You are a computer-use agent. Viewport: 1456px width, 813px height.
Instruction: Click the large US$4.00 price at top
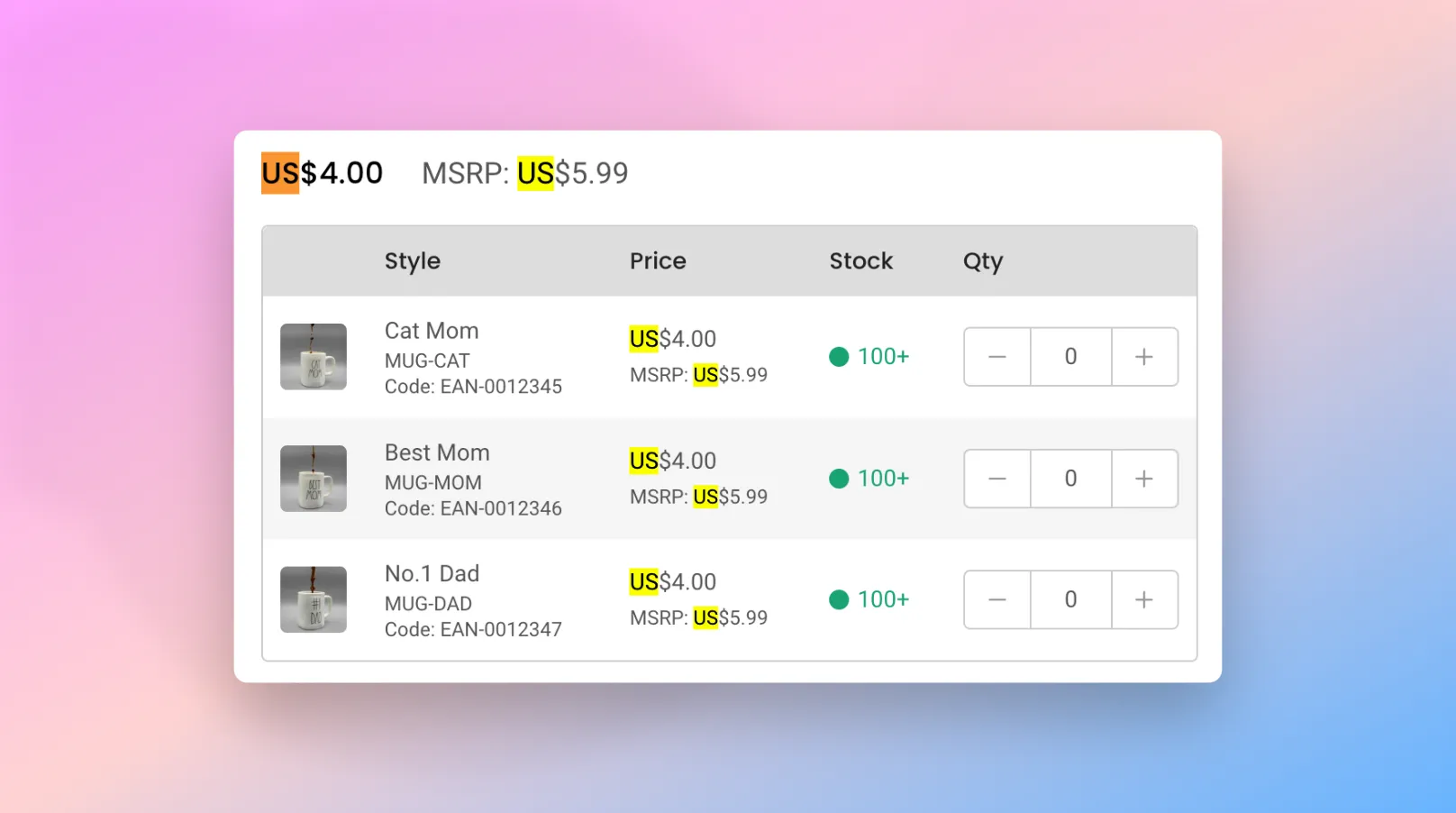point(323,173)
